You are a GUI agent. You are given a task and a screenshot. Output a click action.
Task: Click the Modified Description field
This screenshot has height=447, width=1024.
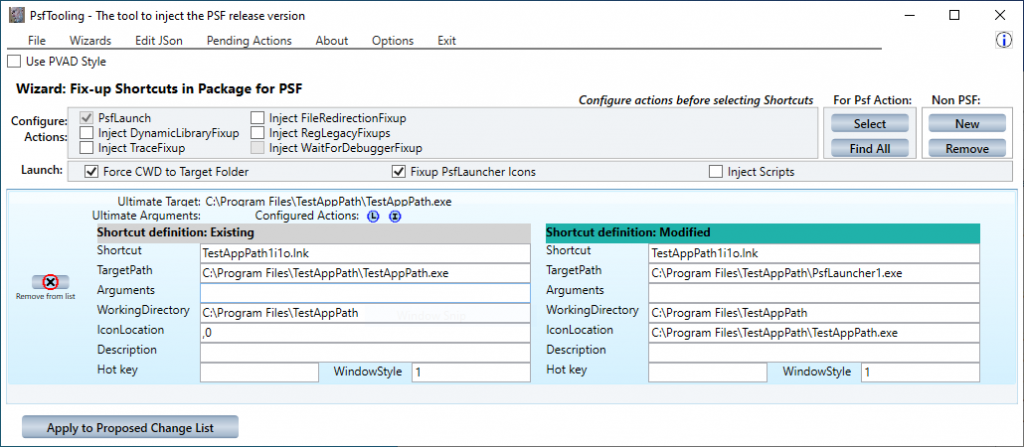(814, 353)
